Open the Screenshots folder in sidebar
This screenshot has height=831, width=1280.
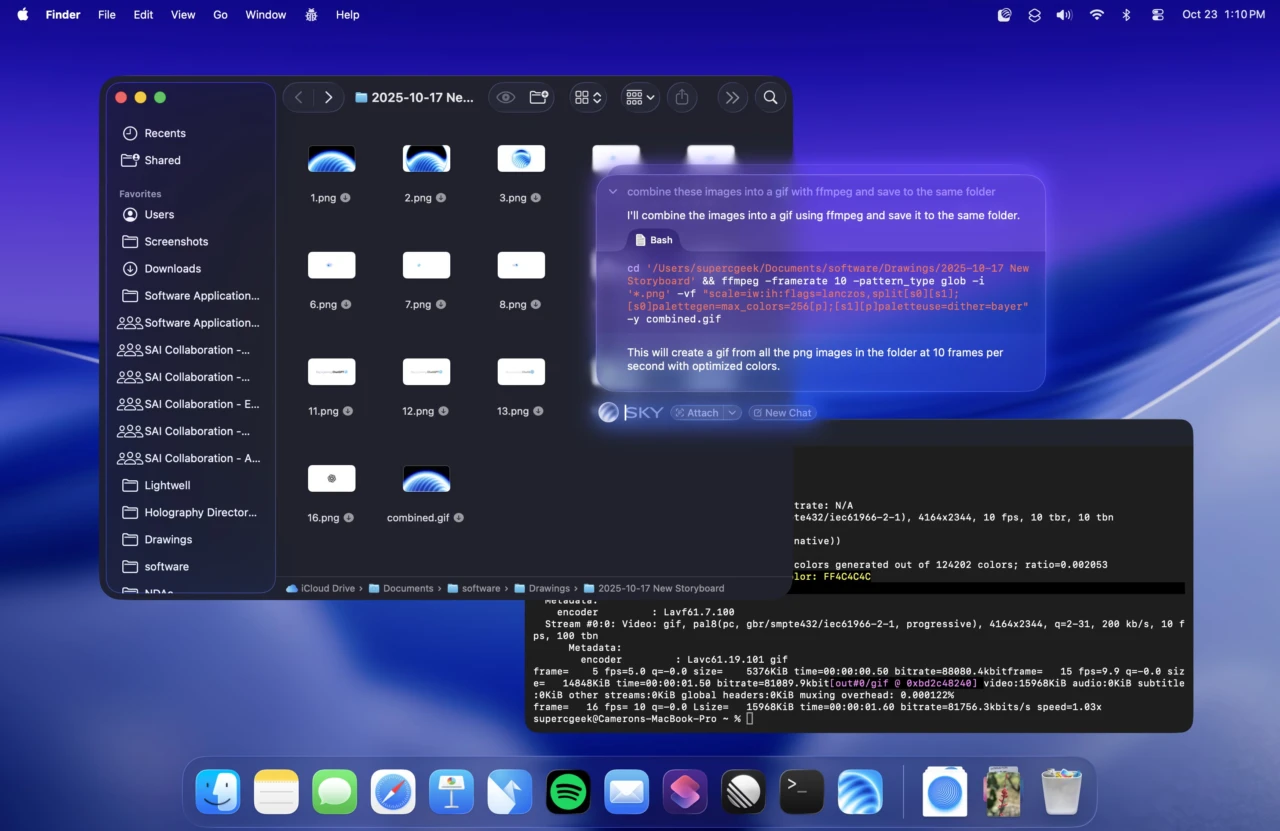tap(176, 241)
